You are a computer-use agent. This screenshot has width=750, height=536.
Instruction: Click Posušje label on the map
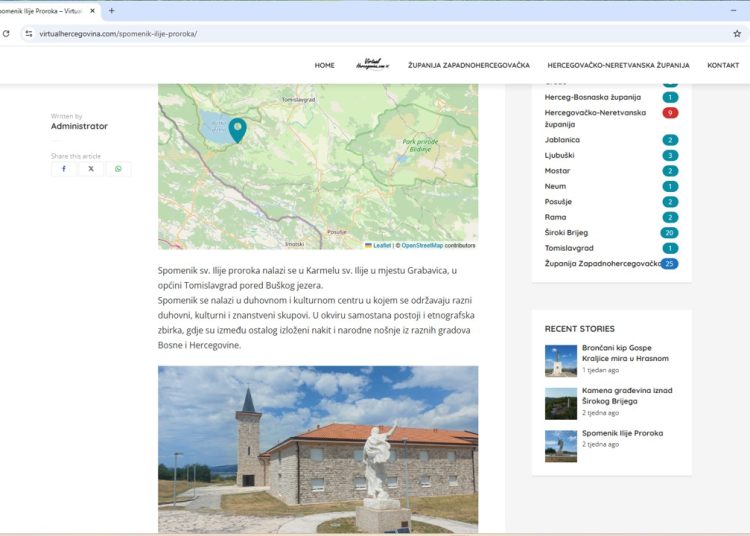[x=337, y=232]
